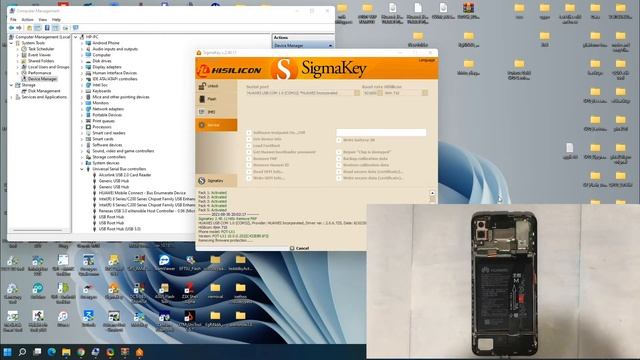640x360 pixels.
Task: Click the Processors category icon
Action: click(88, 127)
